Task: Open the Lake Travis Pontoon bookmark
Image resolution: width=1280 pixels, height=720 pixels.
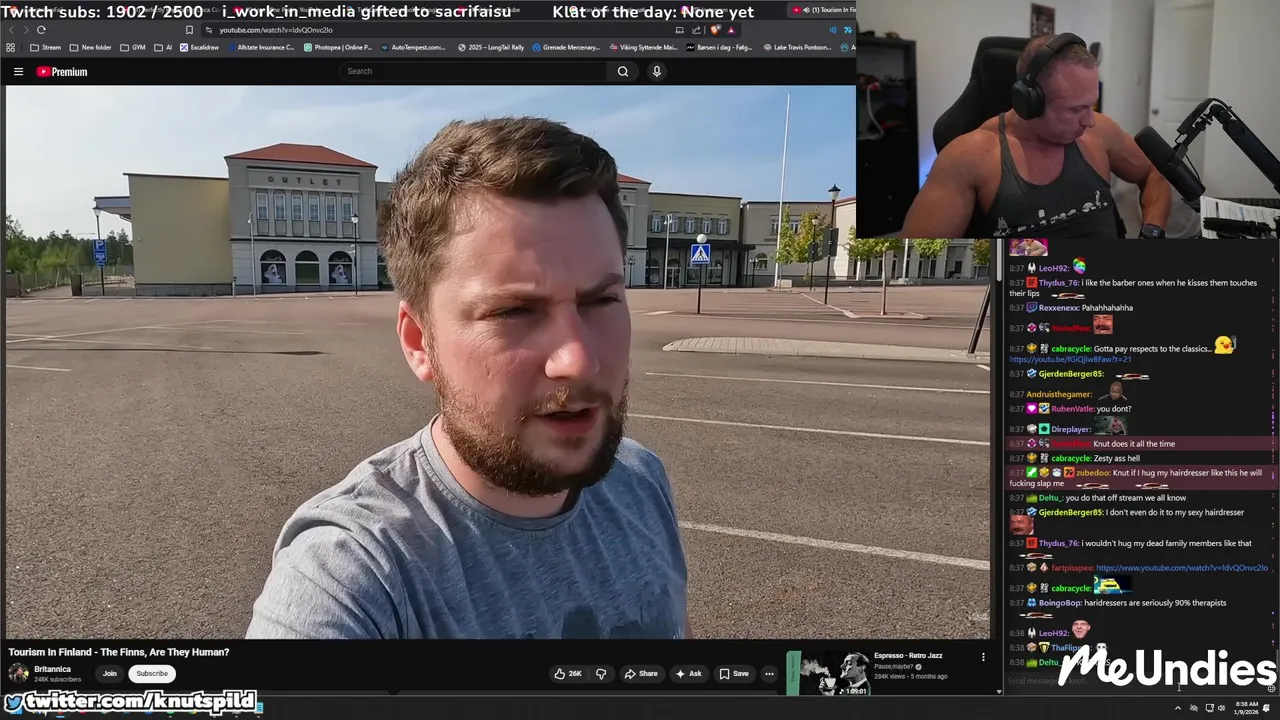Action: pyautogui.click(x=796, y=47)
